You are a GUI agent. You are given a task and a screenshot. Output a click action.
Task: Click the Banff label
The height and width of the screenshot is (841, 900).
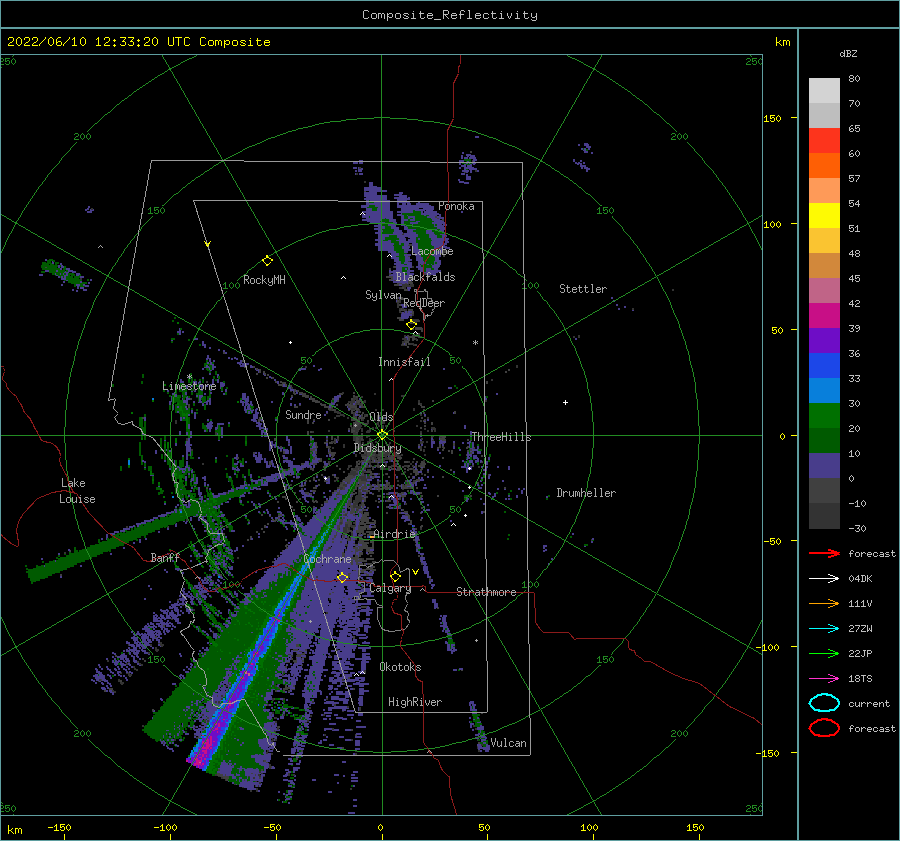point(165,557)
